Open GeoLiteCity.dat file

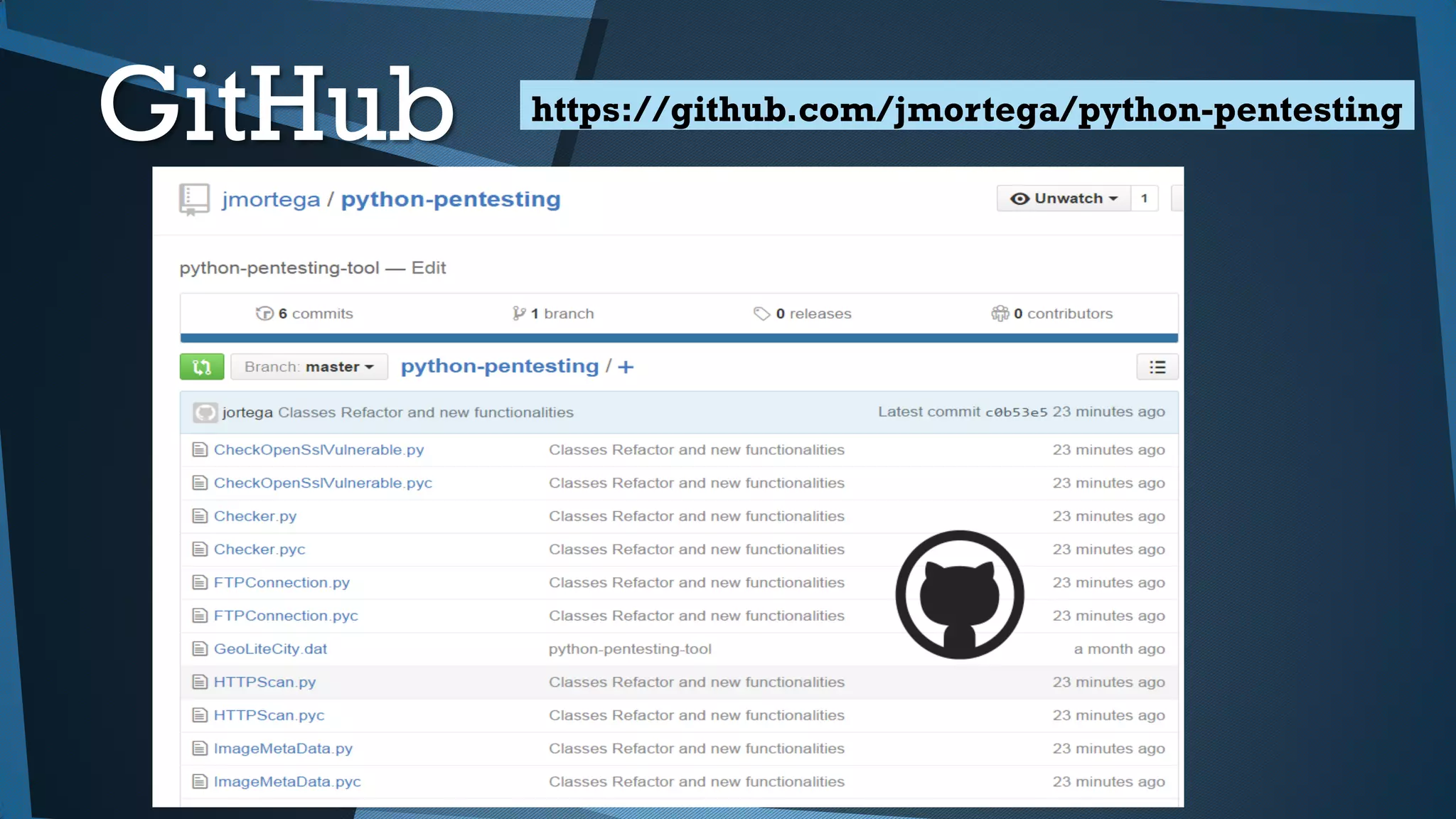click(271, 649)
